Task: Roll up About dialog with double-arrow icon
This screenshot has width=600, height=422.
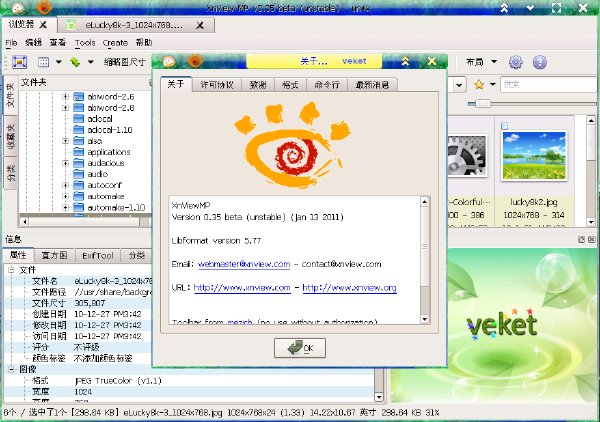Action: pos(405,61)
